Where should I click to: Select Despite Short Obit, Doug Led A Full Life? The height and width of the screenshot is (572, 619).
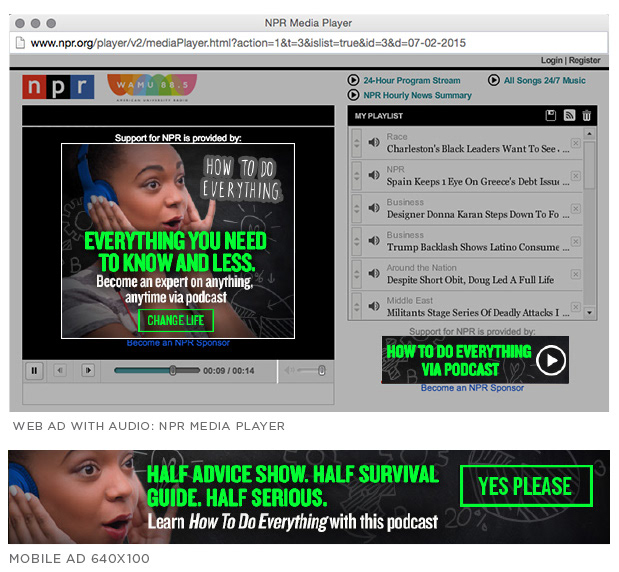point(470,280)
